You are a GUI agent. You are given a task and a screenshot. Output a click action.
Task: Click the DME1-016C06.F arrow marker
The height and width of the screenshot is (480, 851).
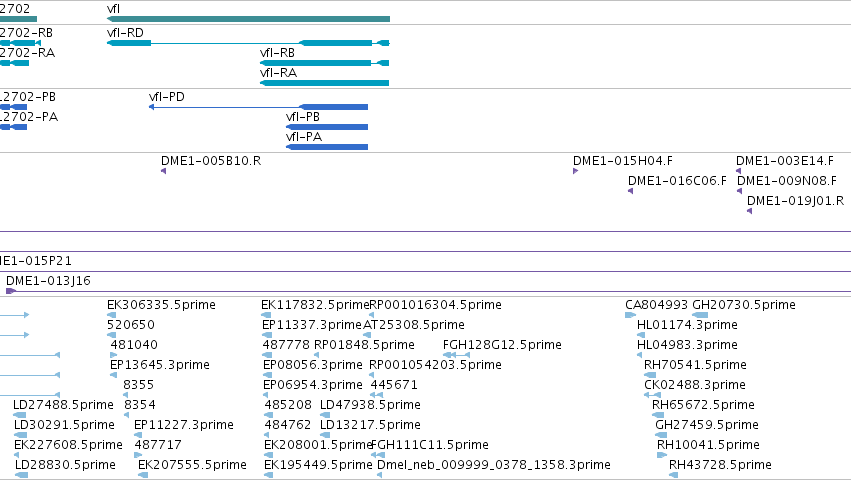[630, 191]
